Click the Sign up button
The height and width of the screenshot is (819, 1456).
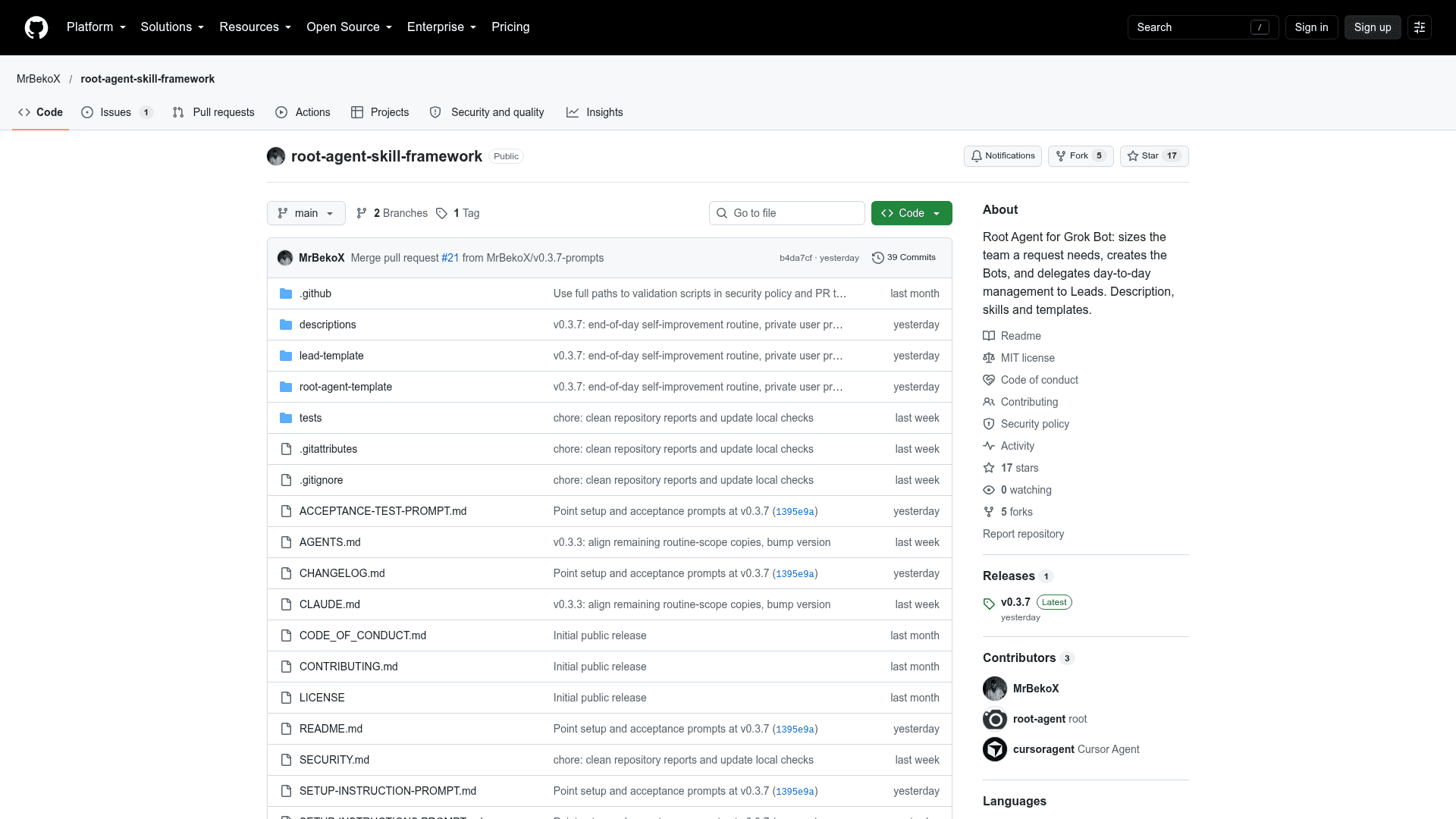(1373, 27)
